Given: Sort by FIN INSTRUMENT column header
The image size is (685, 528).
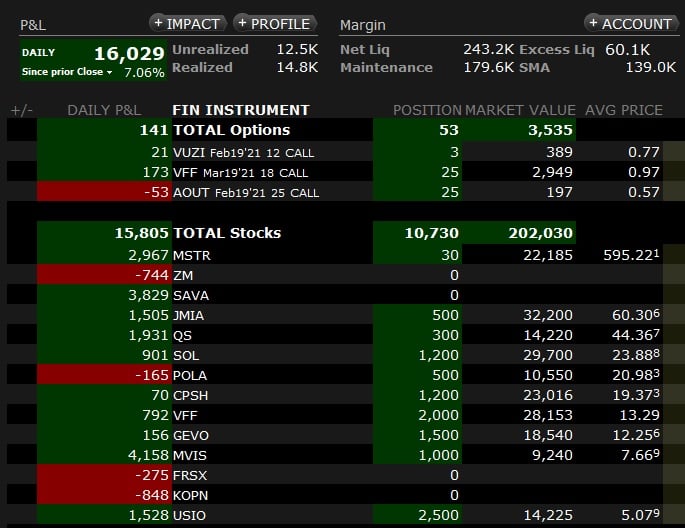Looking at the screenshot, I should 241,110.
